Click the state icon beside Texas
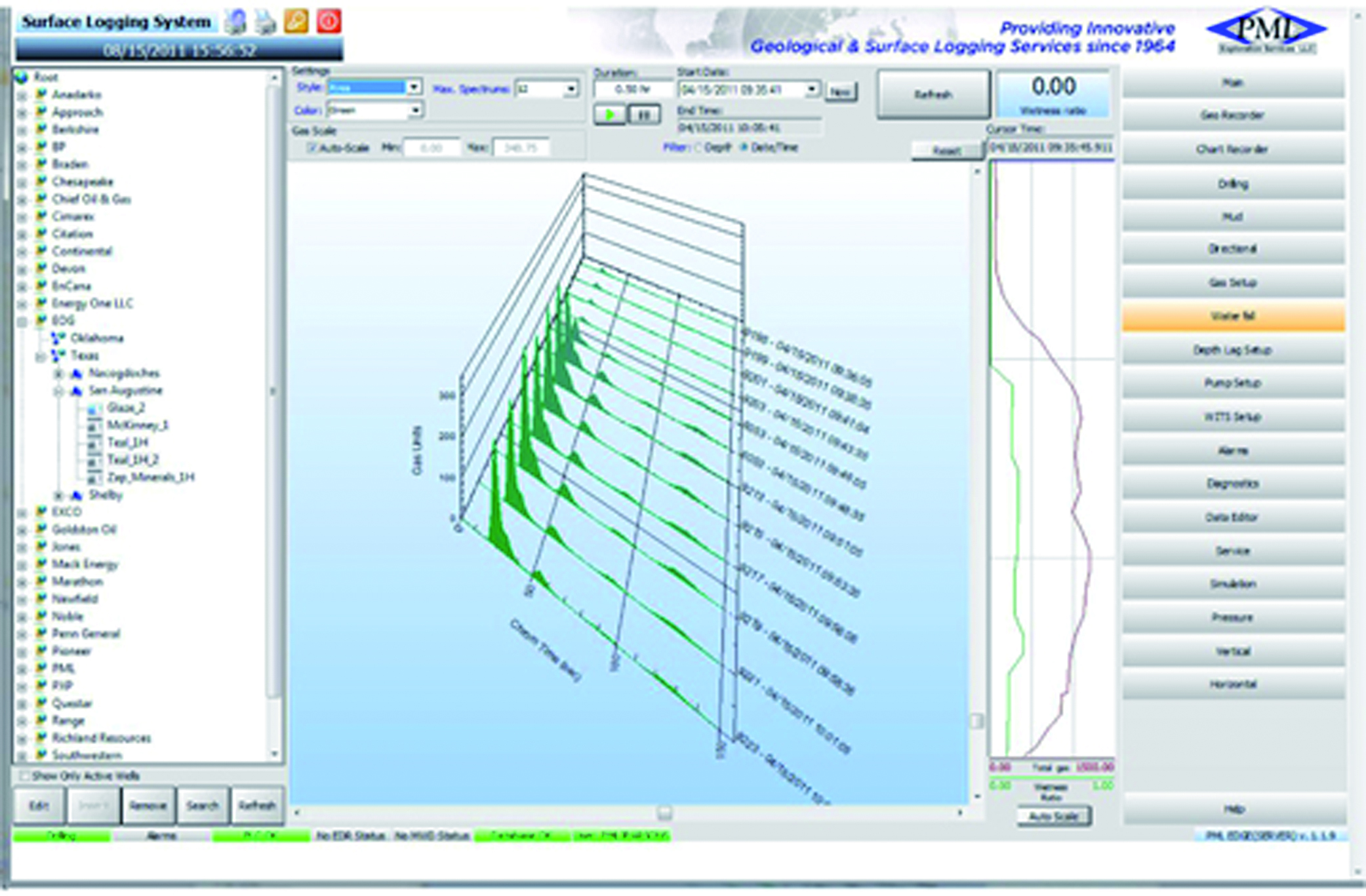 [59, 355]
